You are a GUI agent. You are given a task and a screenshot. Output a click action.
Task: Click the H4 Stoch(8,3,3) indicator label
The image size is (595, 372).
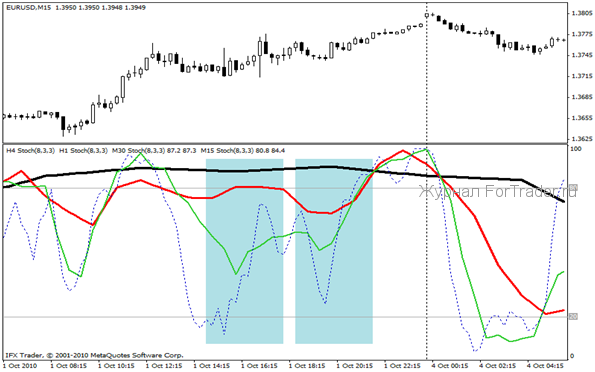30,151
